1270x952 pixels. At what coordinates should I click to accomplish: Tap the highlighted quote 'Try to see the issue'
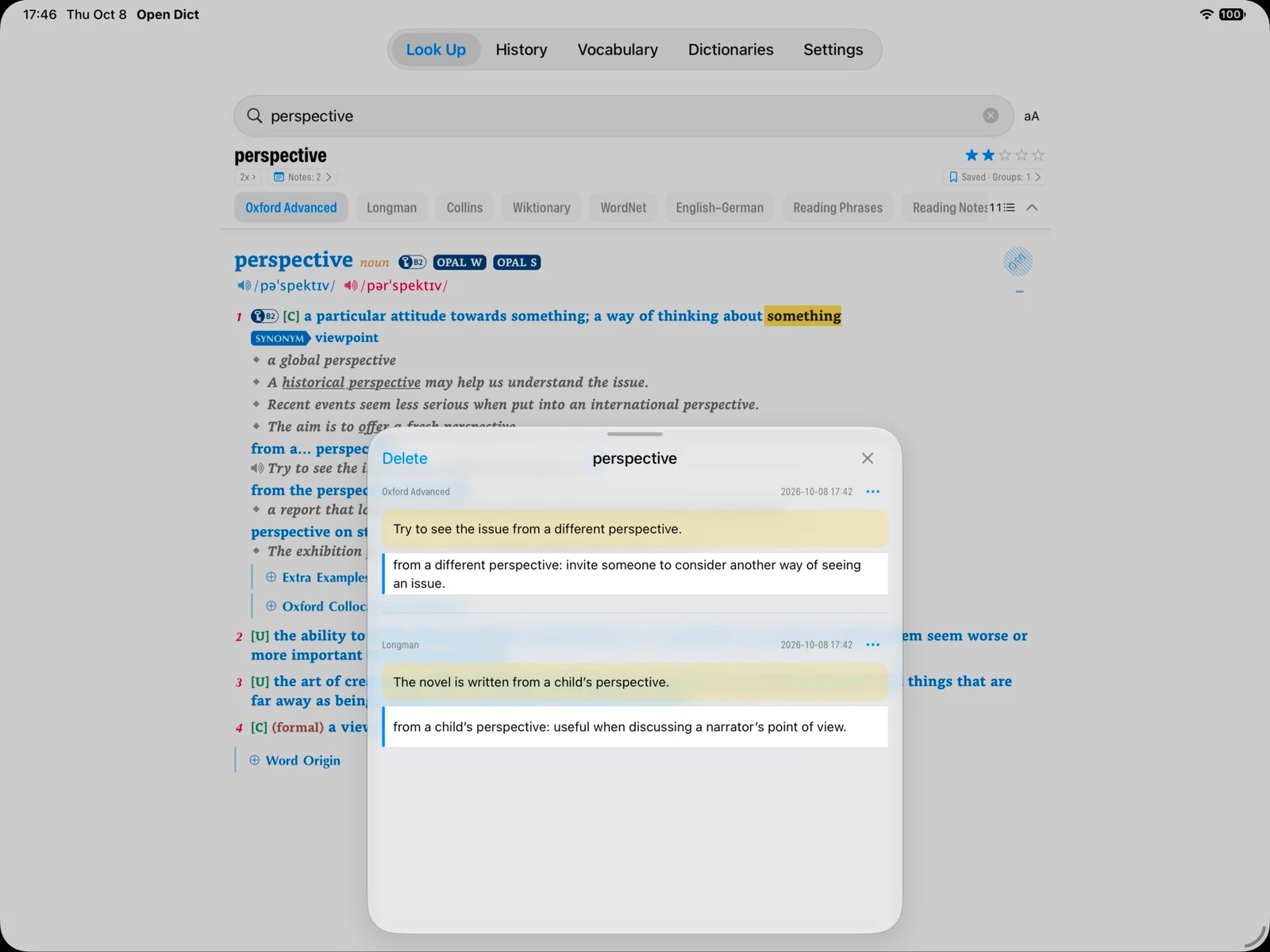point(634,529)
